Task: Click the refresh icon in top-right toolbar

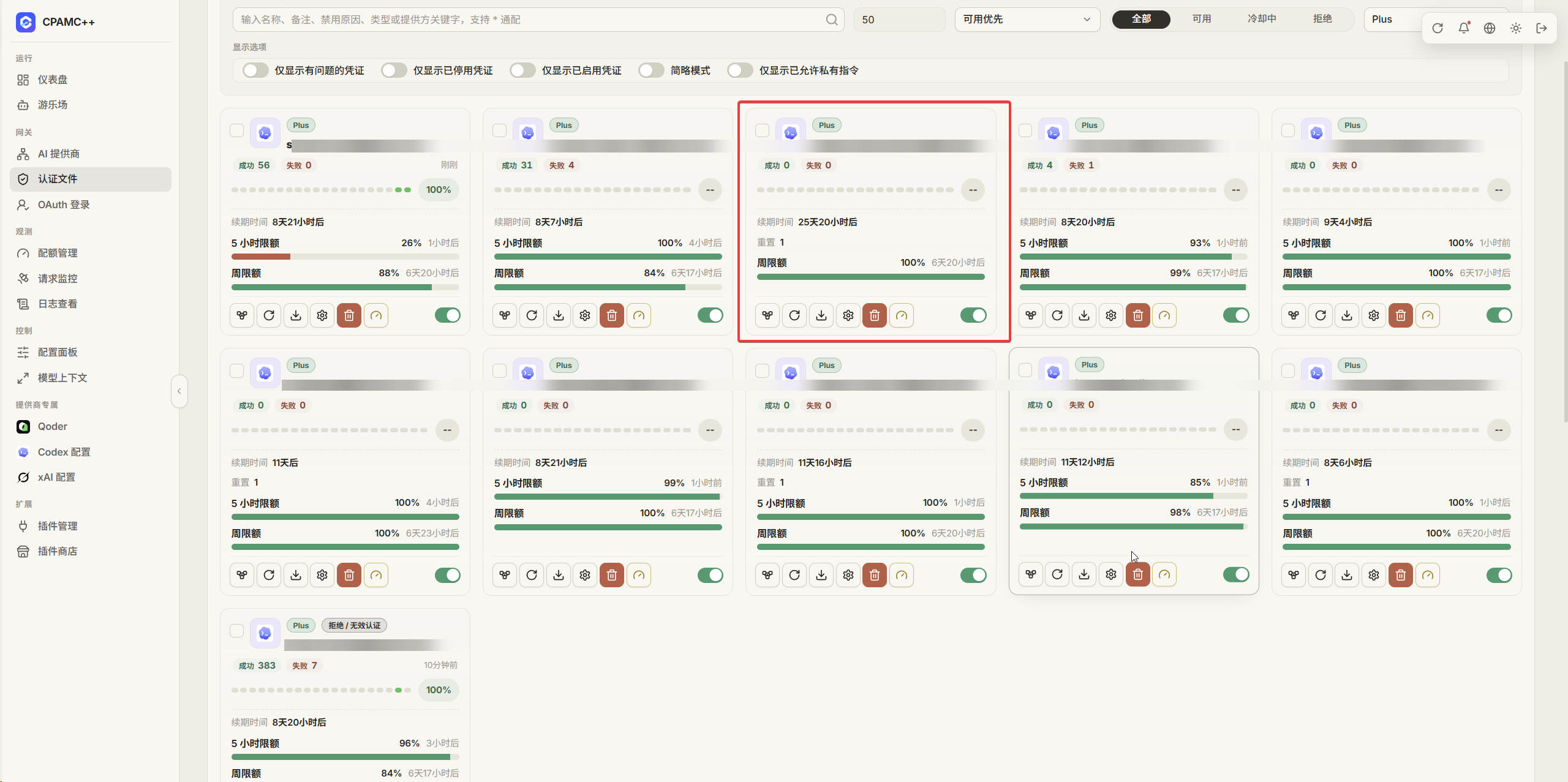Action: tap(1438, 28)
